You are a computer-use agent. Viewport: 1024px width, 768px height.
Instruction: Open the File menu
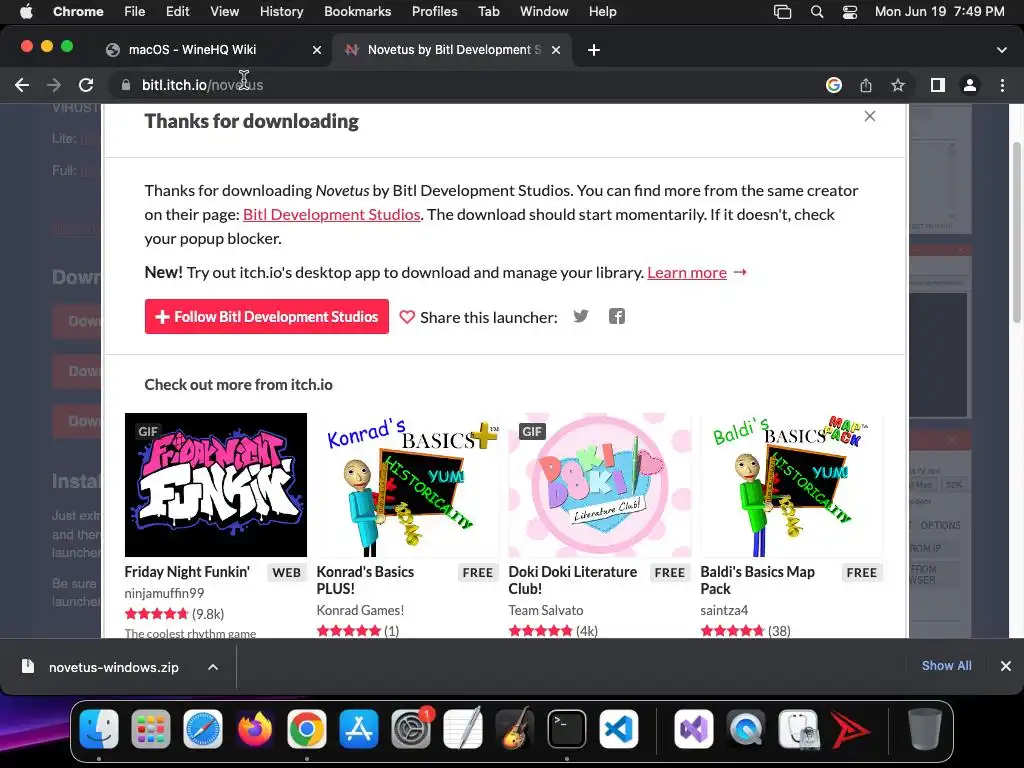pos(135,12)
